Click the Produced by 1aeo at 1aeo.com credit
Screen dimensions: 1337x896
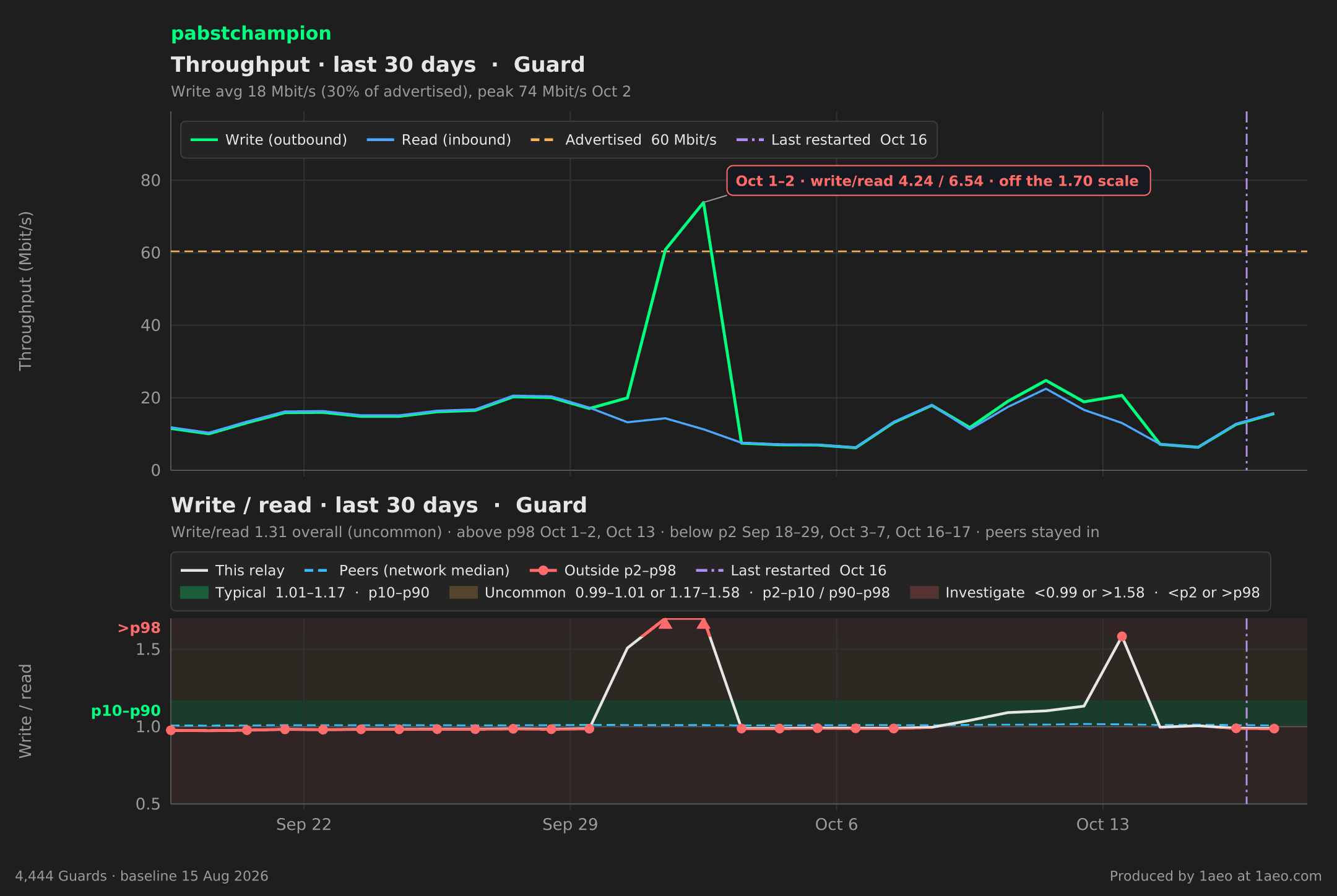click(x=1216, y=876)
